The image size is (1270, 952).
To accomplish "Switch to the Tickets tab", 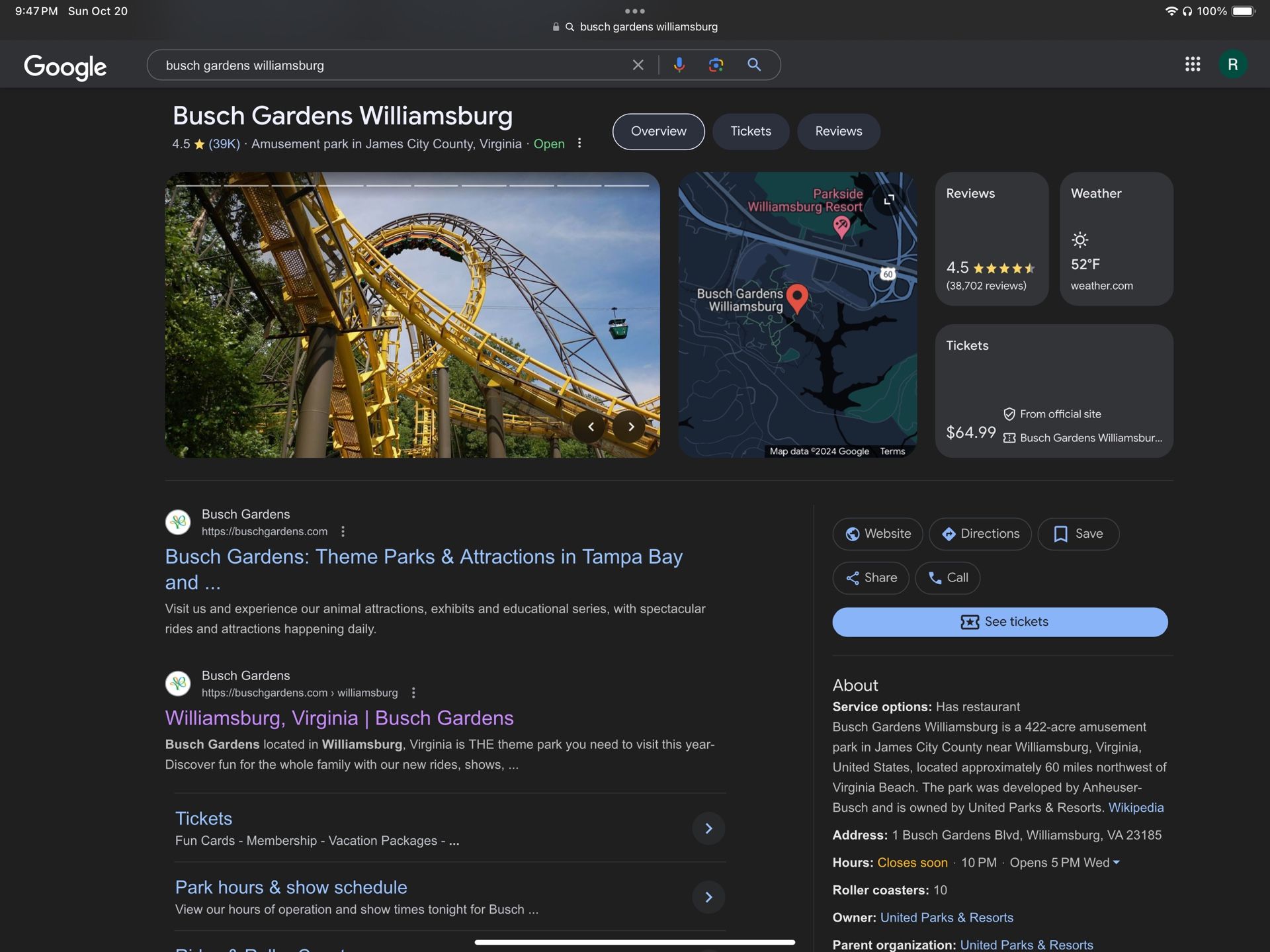I will point(751,131).
